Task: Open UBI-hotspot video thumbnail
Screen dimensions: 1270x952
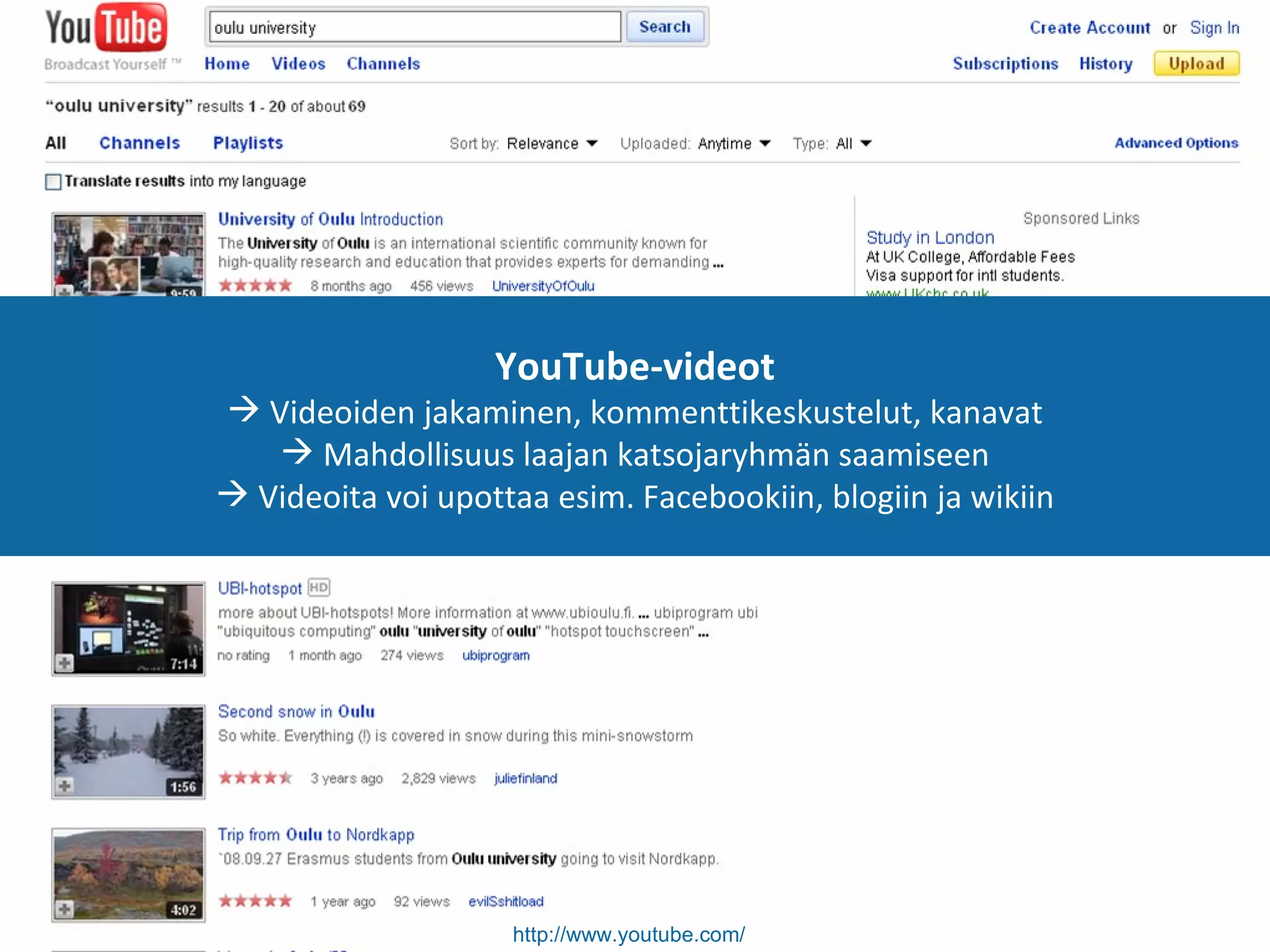Action: [128, 628]
